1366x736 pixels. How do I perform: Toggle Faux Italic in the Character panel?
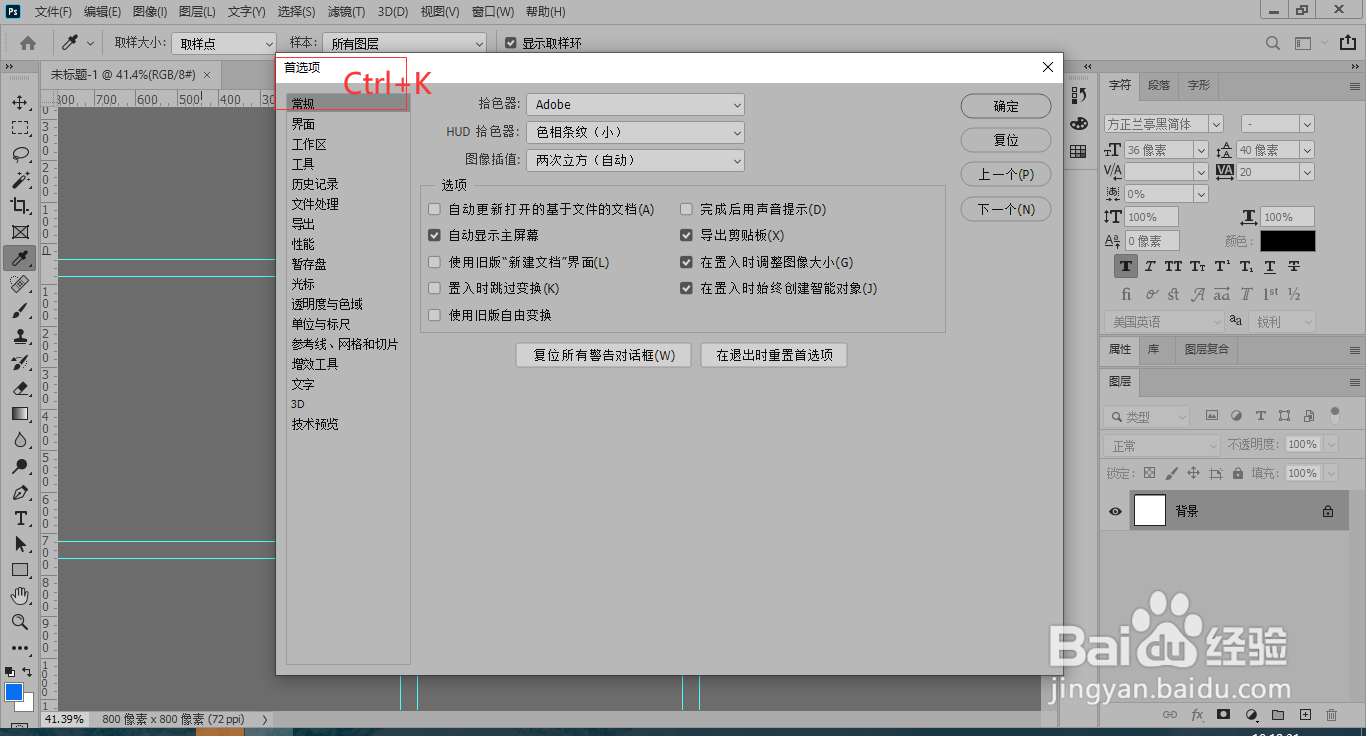point(1150,266)
